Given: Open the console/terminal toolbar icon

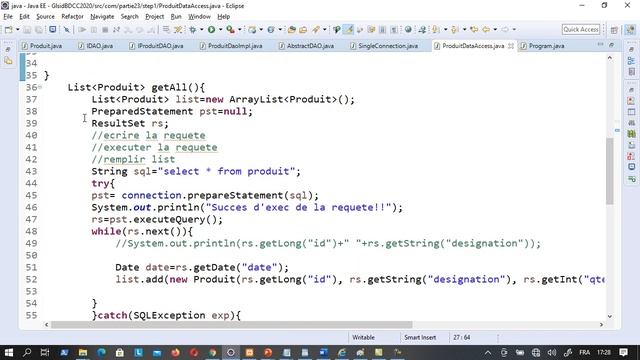Looking at the screenshot, I should 53,29.
